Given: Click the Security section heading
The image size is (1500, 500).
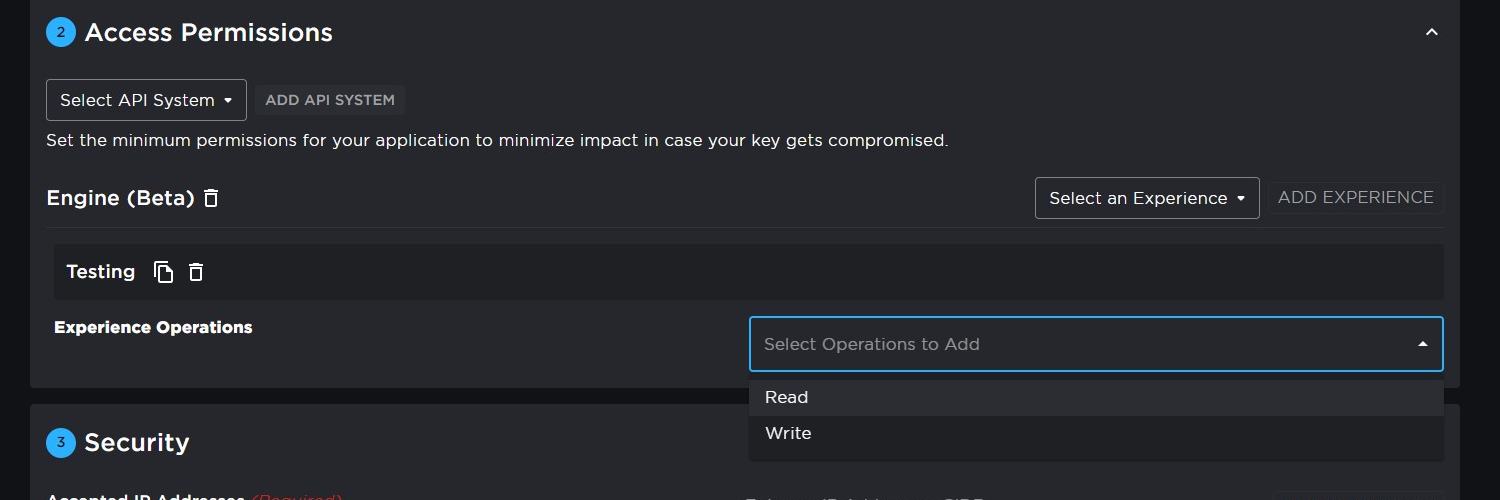Looking at the screenshot, I should coord(136,442).
